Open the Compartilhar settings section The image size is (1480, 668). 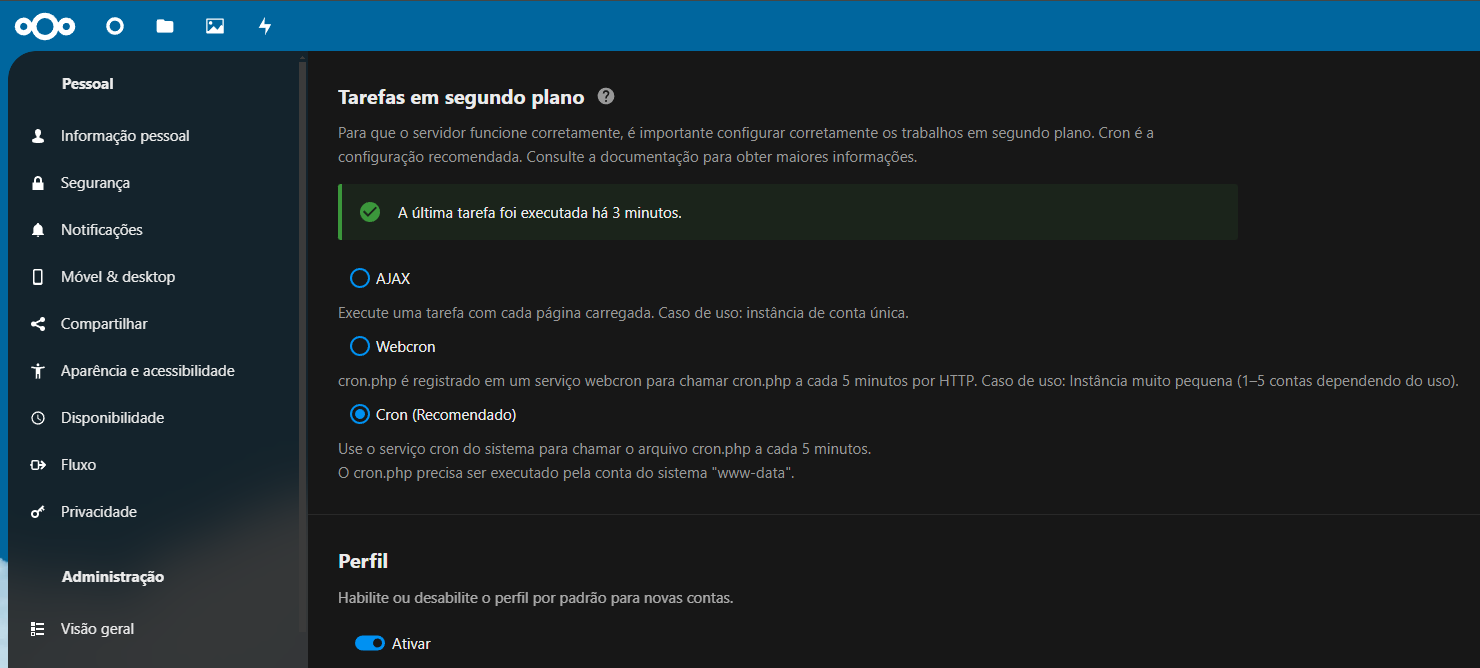point(104,324)
